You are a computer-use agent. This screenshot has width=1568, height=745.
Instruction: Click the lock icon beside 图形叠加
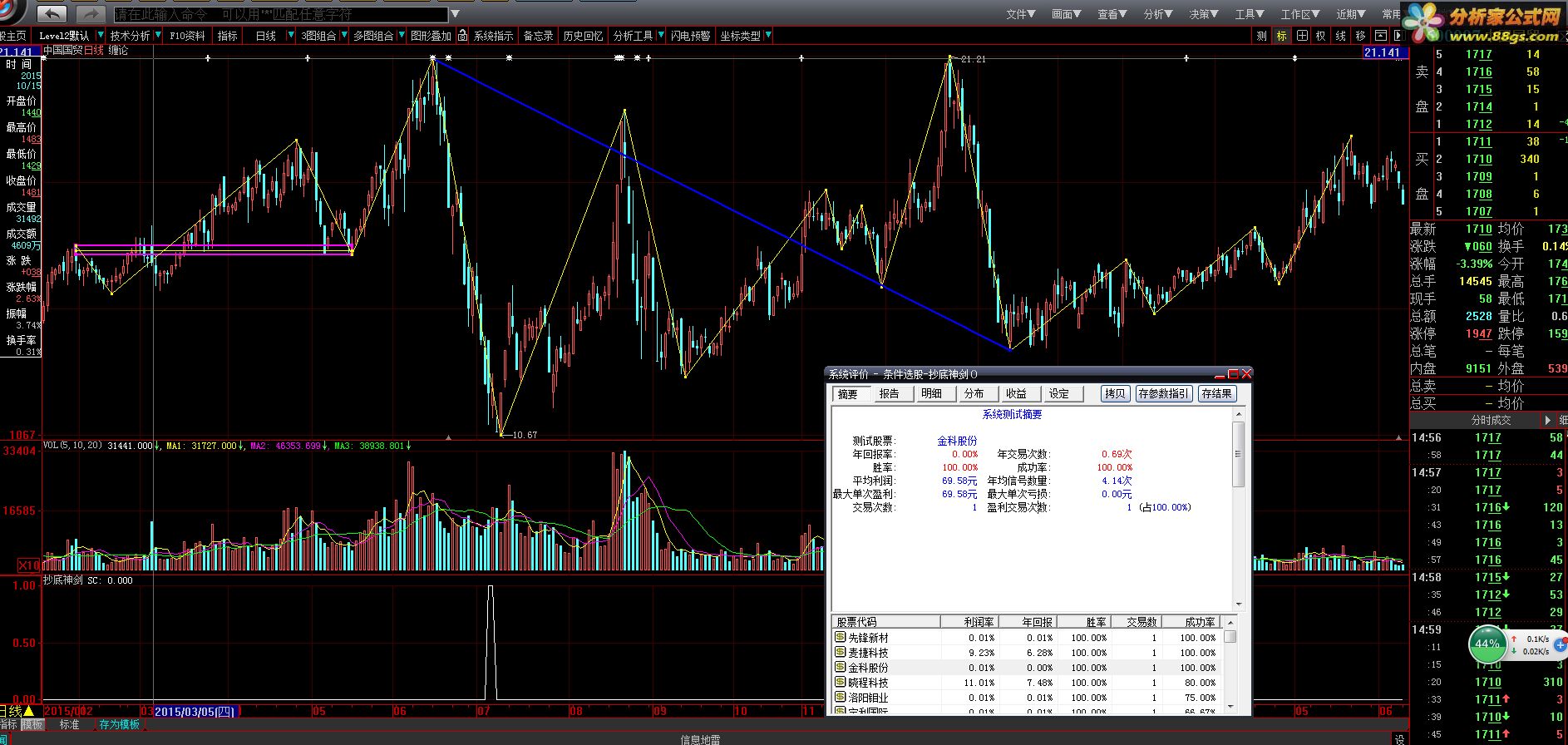point(462,36)
